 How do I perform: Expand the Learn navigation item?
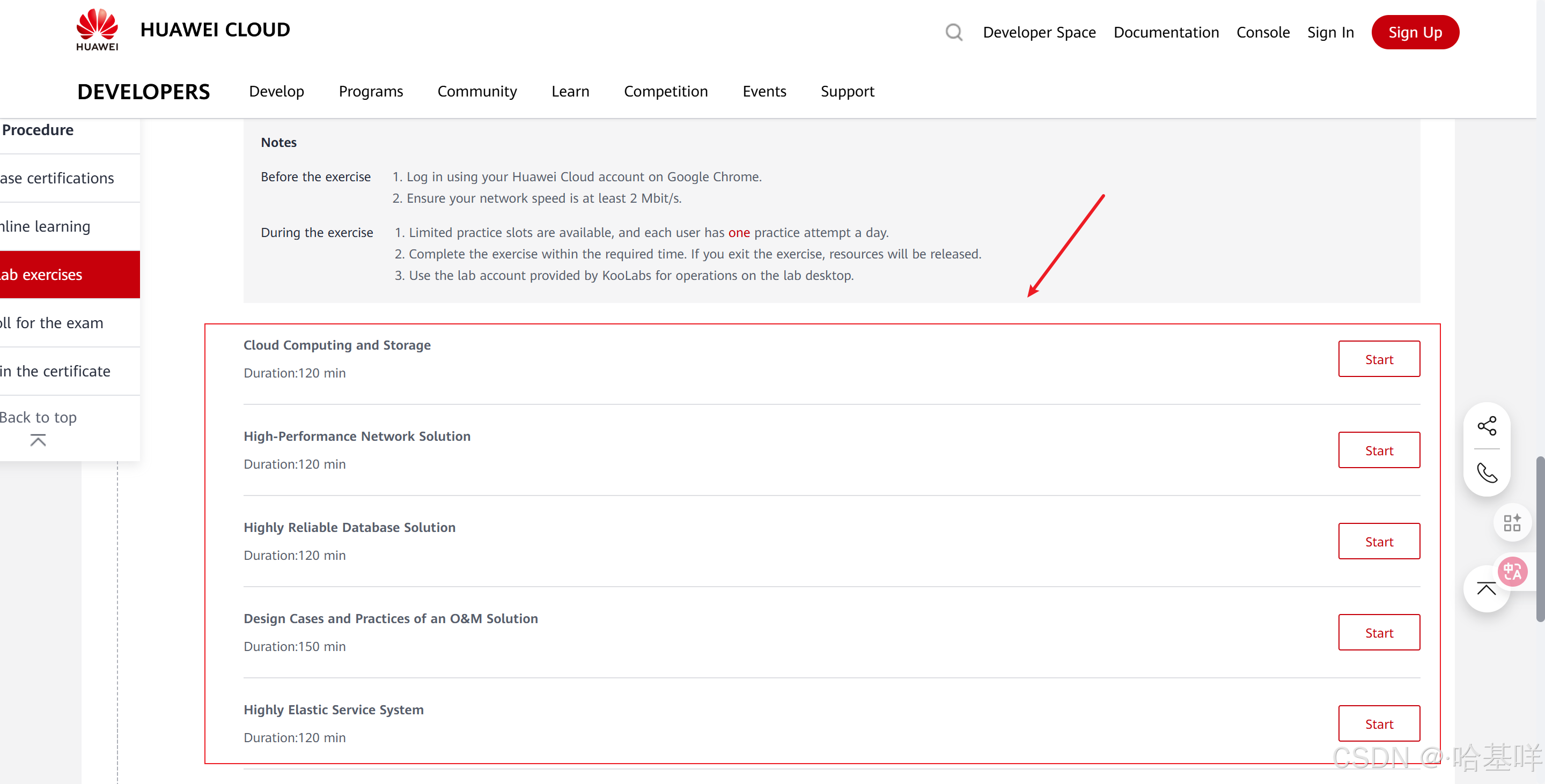(570, 91)
